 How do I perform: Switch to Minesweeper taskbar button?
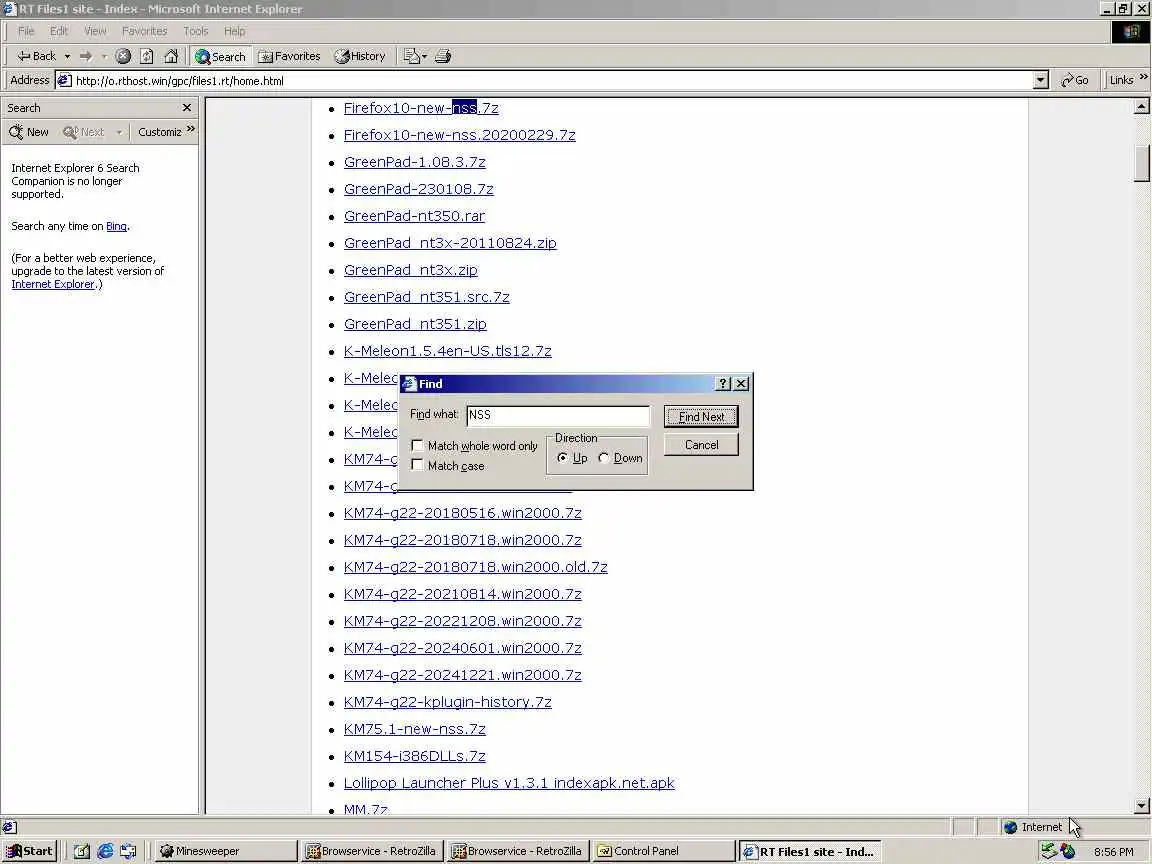click(x=226, y=852)
